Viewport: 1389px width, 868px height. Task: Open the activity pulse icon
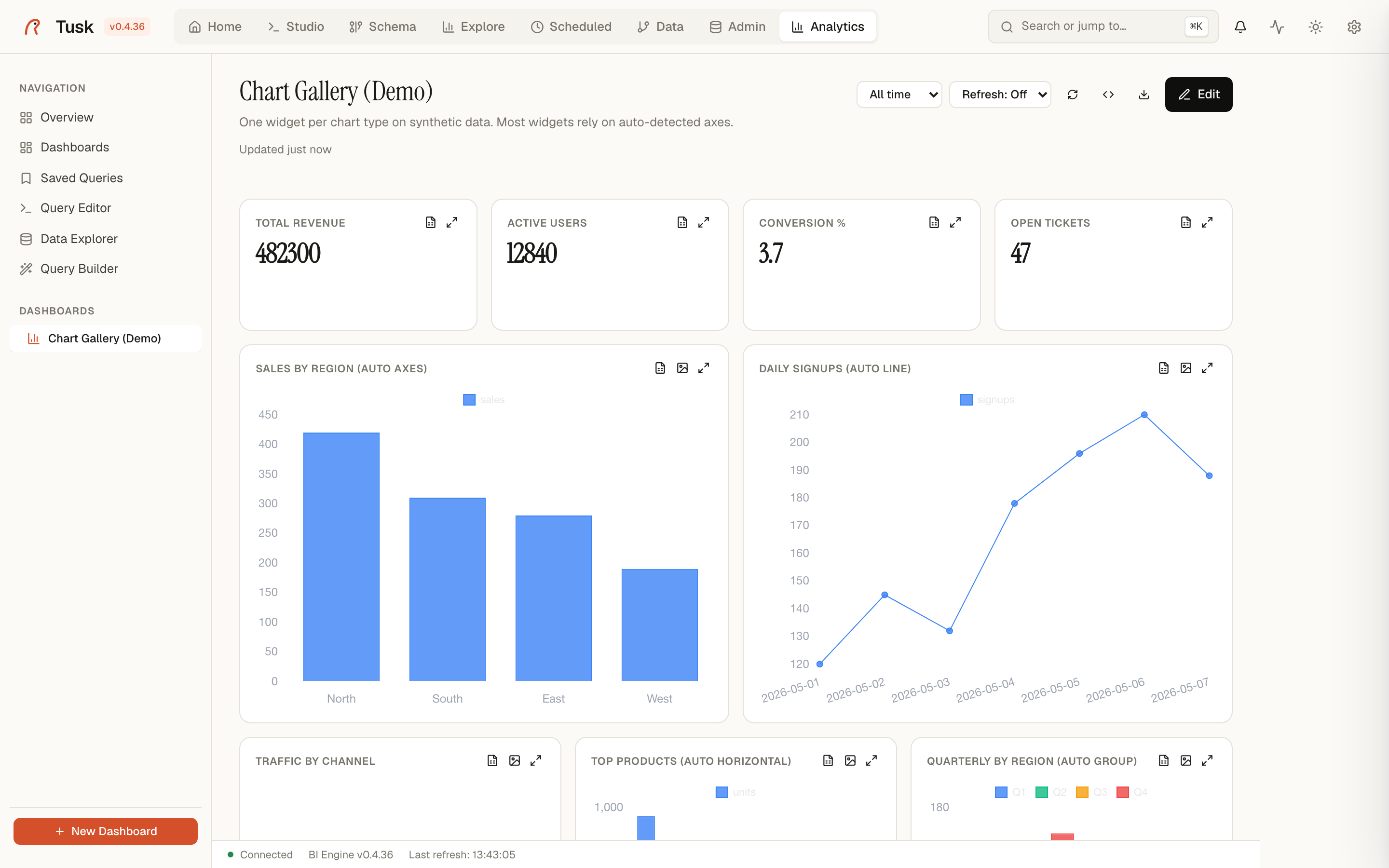(1277, 27)
